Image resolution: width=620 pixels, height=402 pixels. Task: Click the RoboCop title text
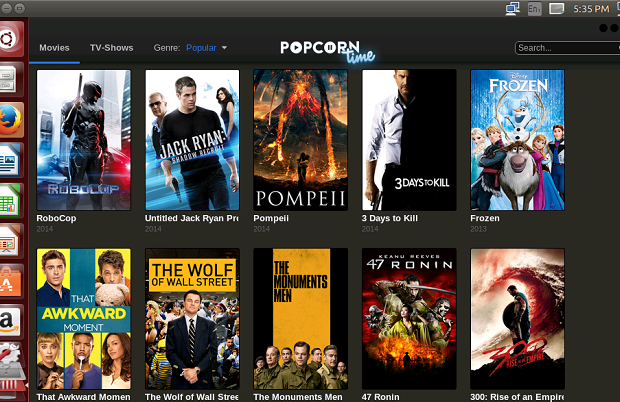coord(56,218)
